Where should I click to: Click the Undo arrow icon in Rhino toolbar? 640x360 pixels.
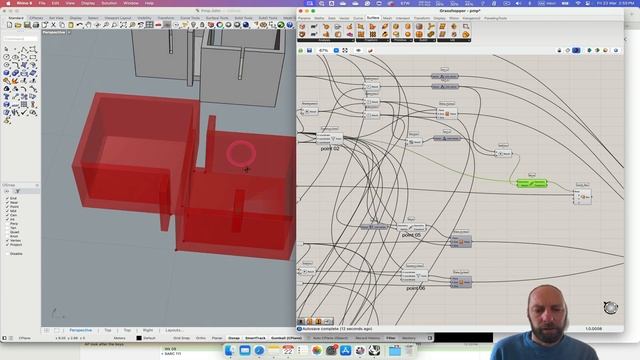(79, 25)
